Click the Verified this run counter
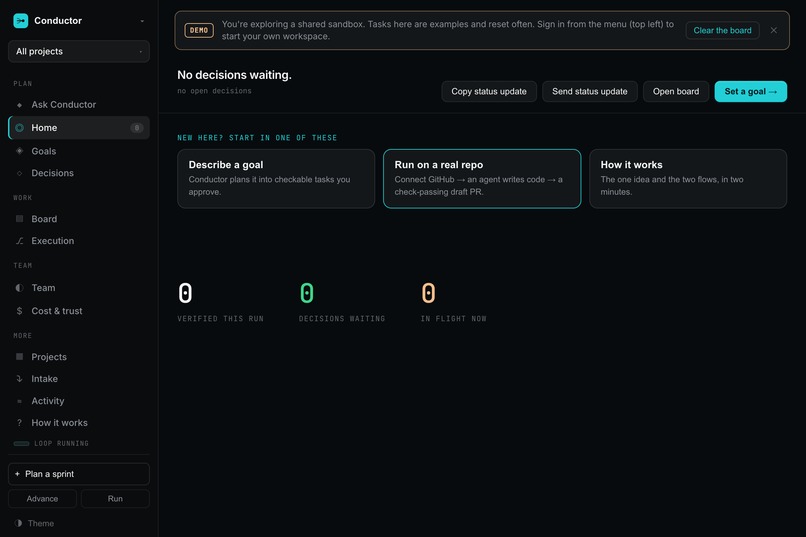 pos(221,302)
